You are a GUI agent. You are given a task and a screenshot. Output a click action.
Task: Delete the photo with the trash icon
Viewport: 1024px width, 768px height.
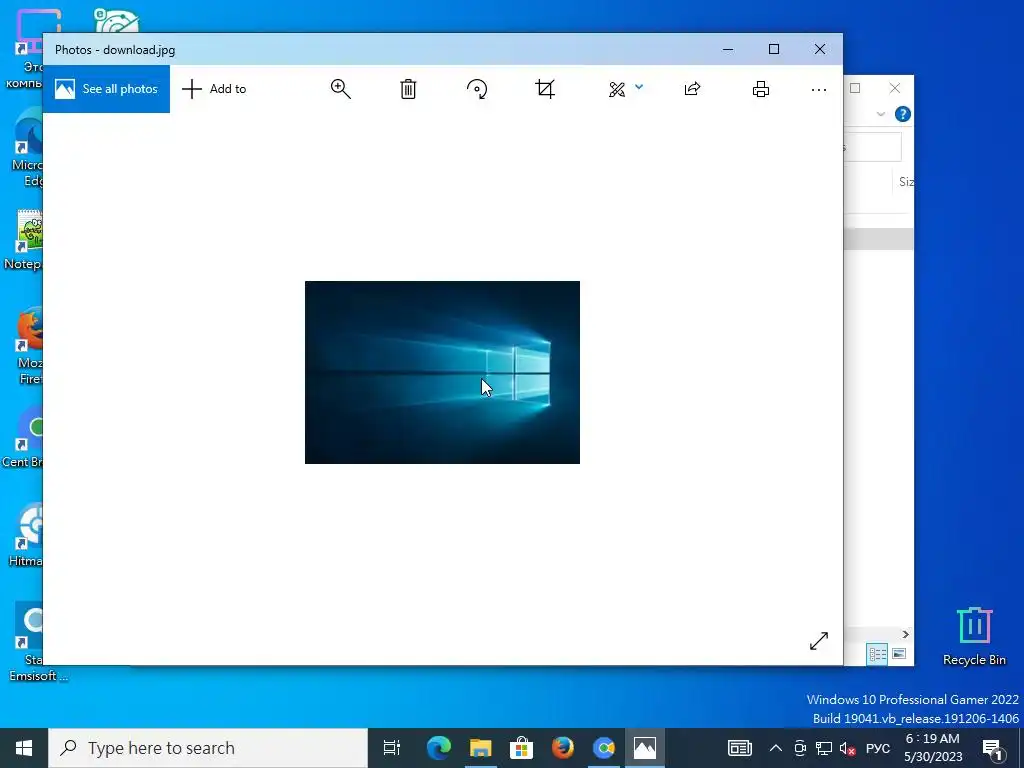point(408,89)
